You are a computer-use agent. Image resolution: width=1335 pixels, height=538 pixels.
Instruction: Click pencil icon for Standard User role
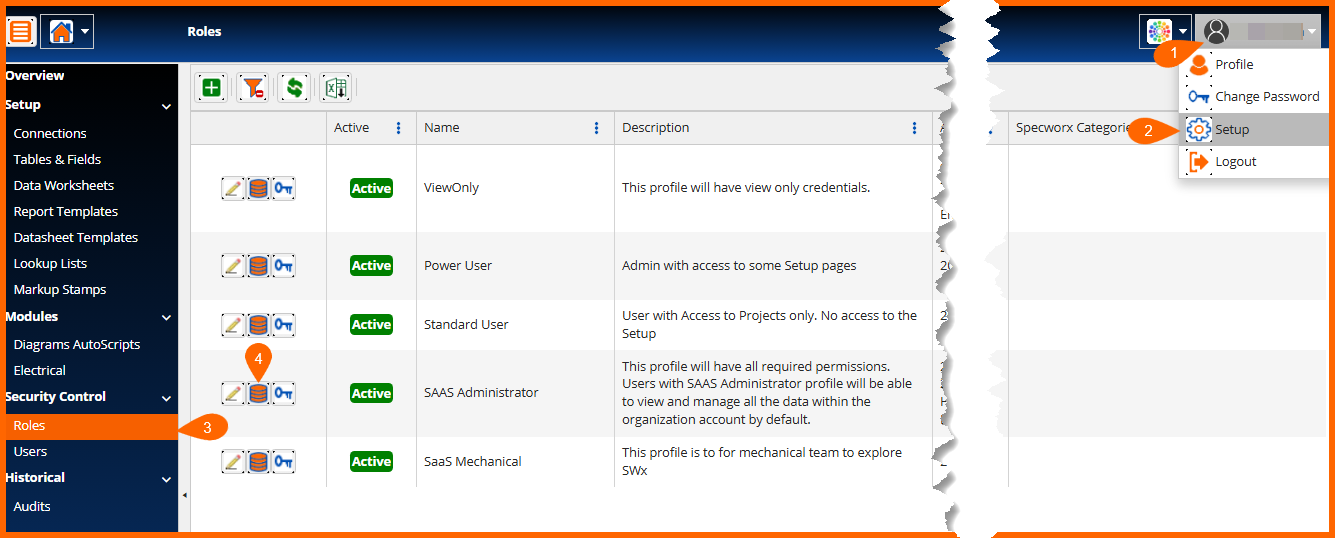coord(232,324)
